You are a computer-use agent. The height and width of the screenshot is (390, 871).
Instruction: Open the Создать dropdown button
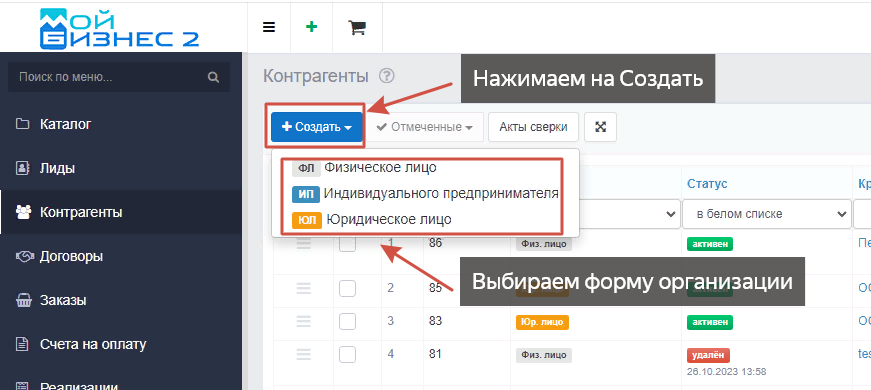click(317, 127)
